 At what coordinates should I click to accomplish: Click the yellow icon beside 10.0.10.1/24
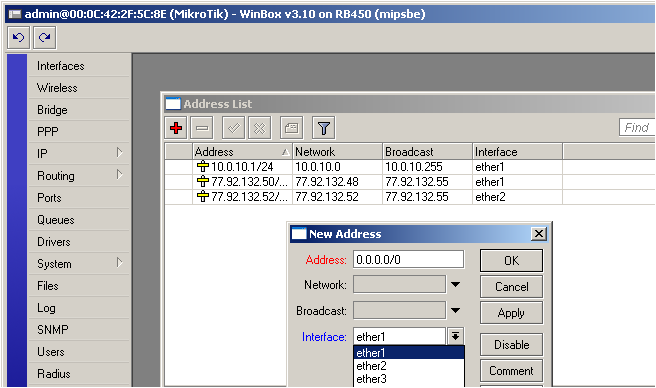[x=202, y=167]
